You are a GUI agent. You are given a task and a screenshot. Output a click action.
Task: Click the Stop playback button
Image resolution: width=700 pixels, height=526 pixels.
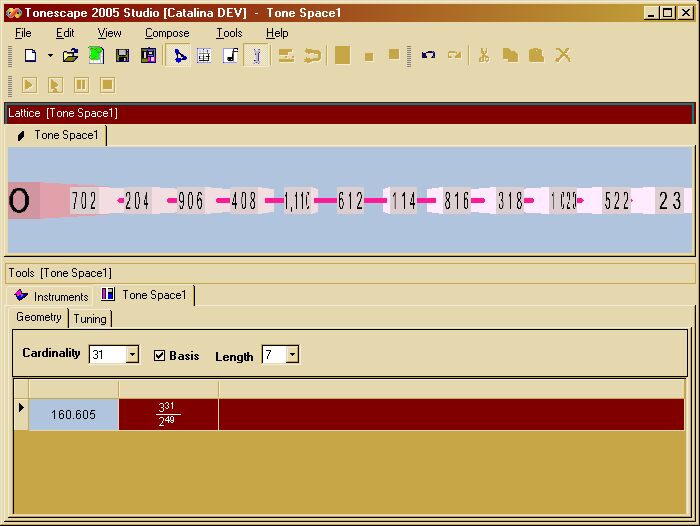(107, 85)
